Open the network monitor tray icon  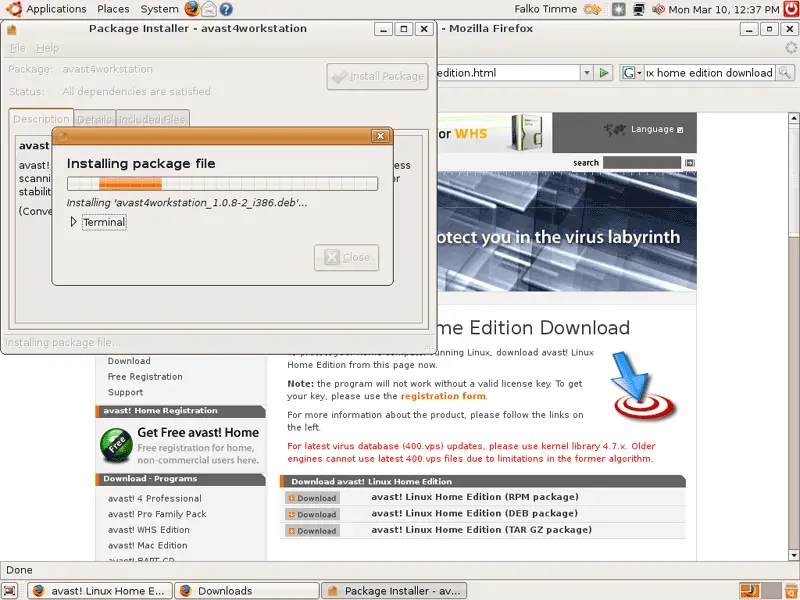click(x=638, y=9)
